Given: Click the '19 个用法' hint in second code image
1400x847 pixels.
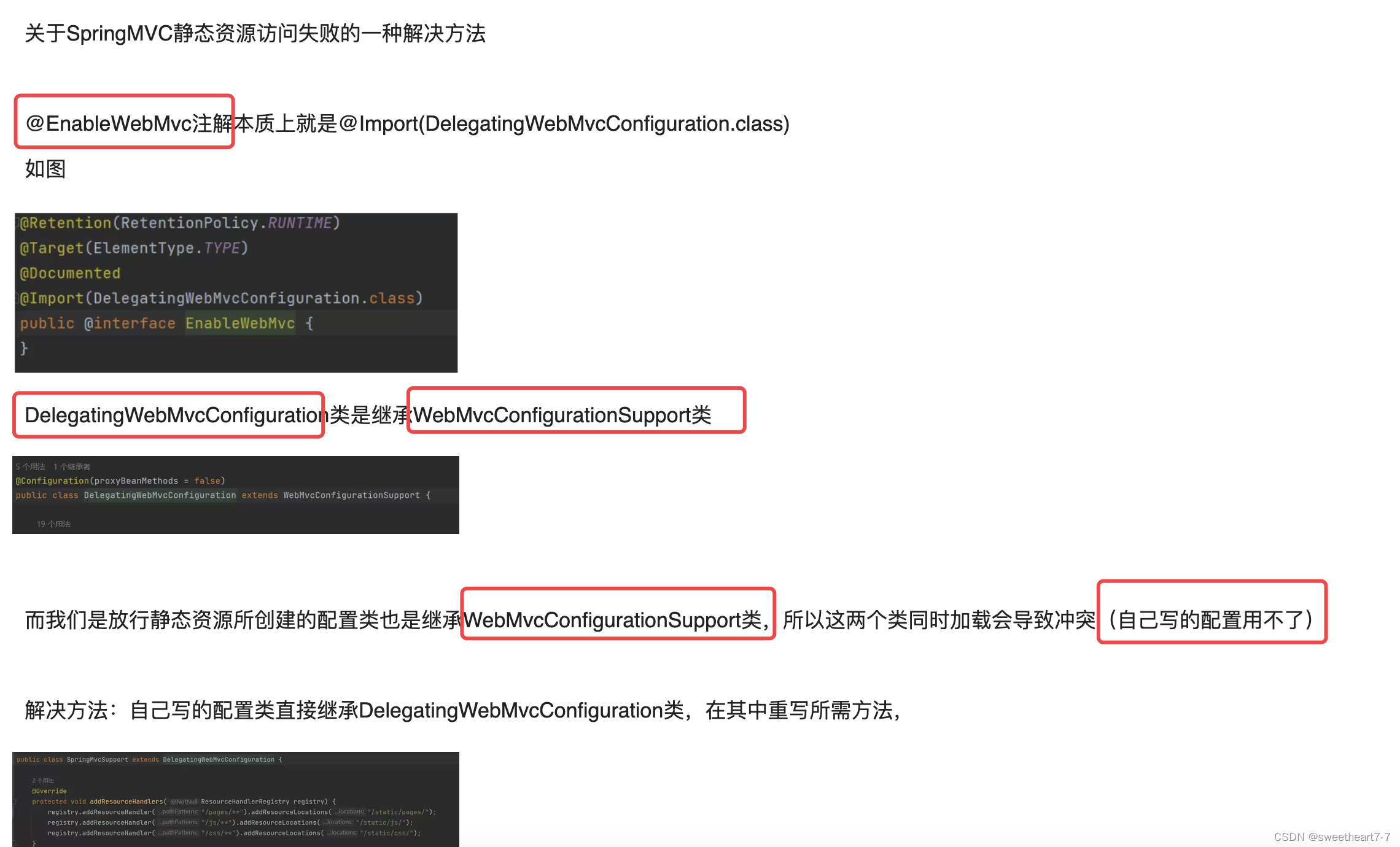Looking at the screenshot, I should pos(53,524).
